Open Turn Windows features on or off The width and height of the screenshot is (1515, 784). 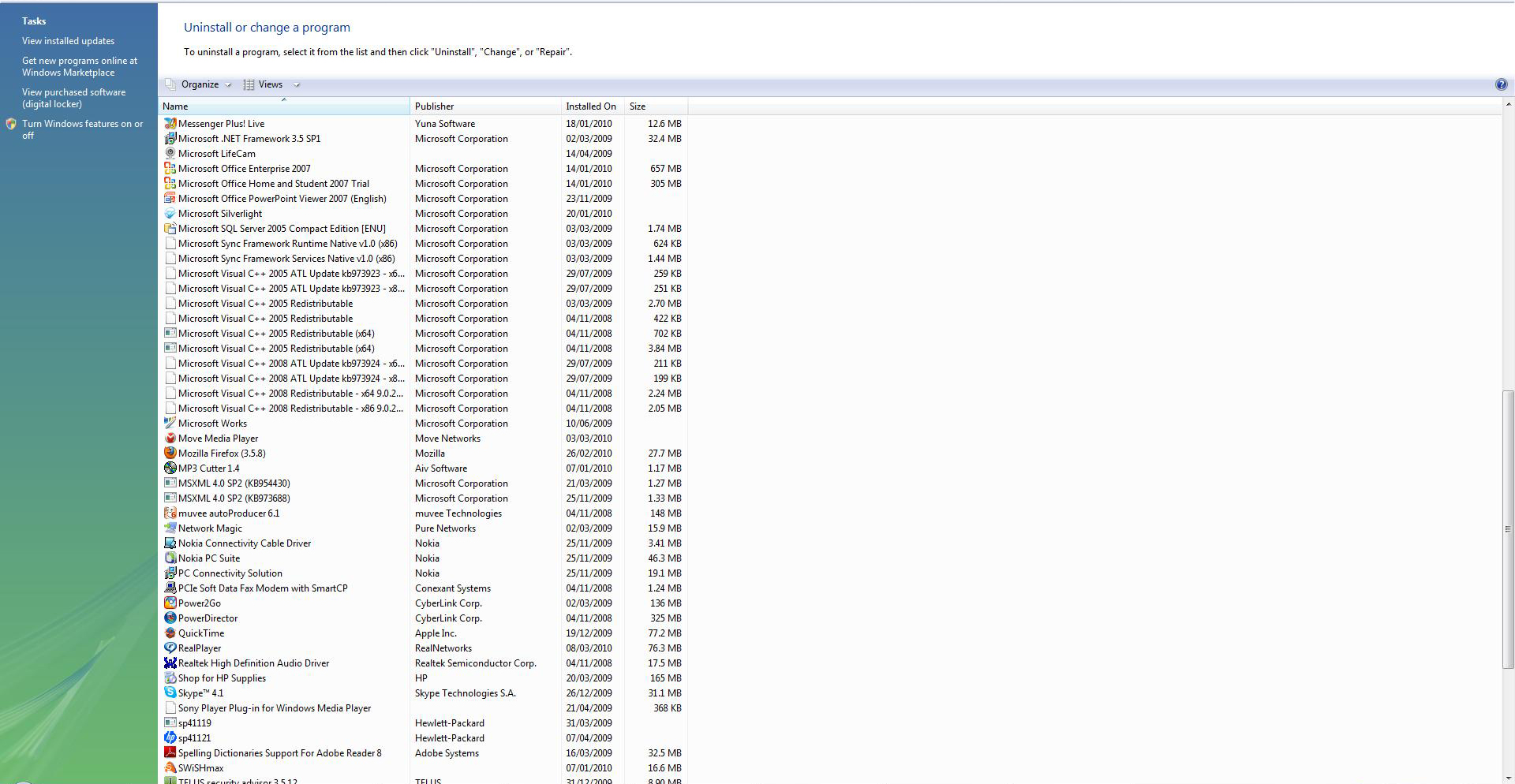pyautogui.click(x=83, y=129)
